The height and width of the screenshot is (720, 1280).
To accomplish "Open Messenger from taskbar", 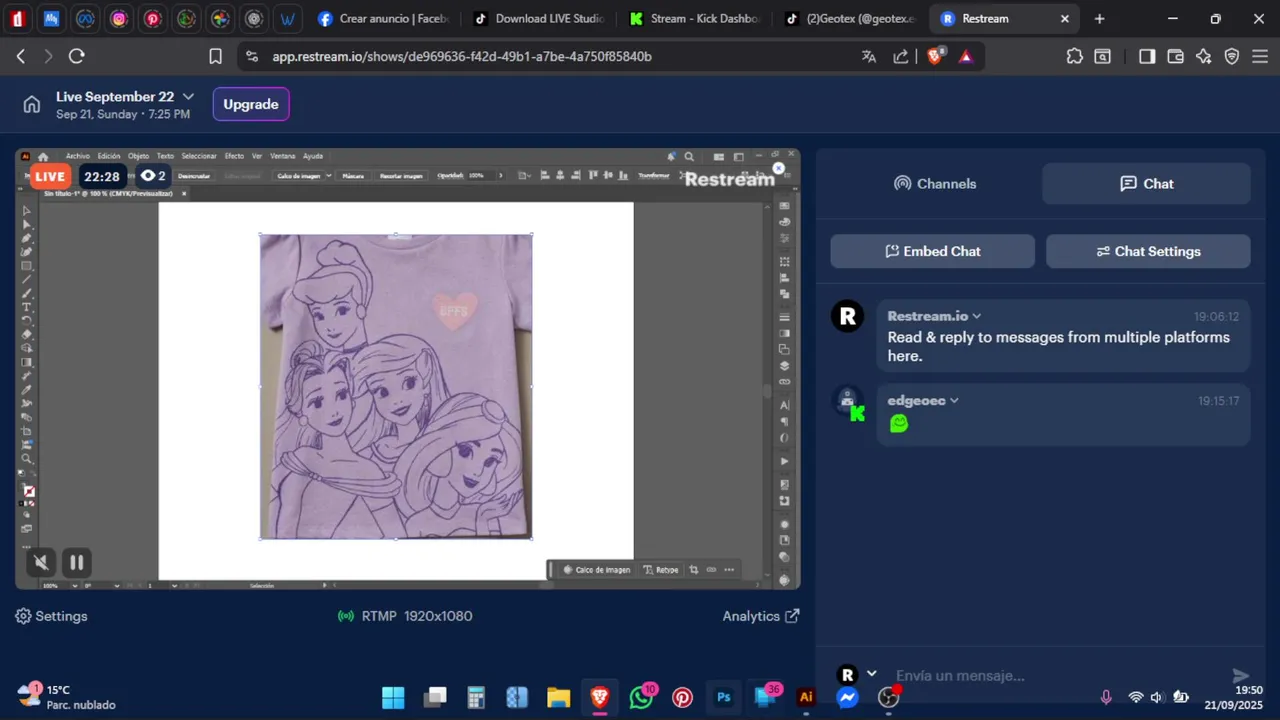I will [x=847, y=697].
